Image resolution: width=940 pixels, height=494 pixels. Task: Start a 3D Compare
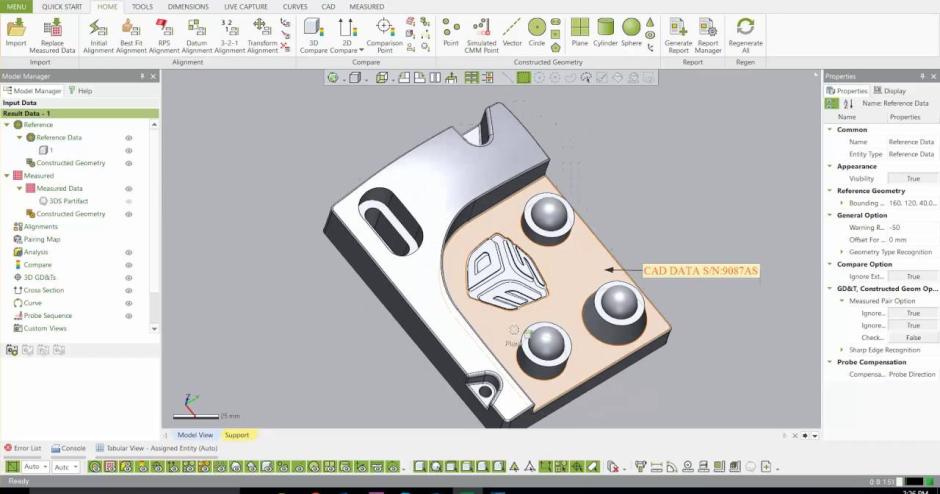pyautogui.click(x=314, y=35)
